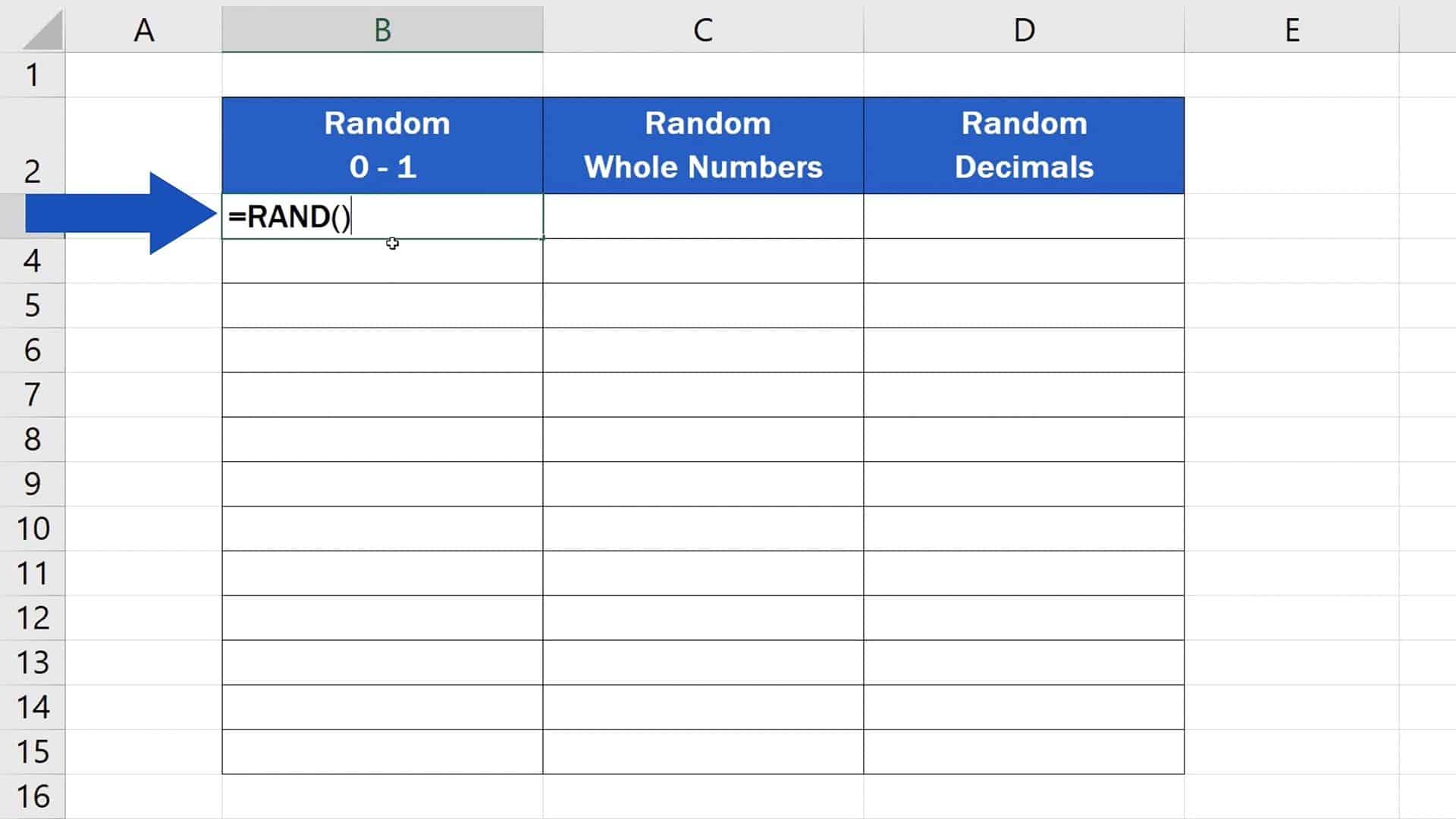This screenshot has width=1456, height=819.
Task: Click the 'Random Decimals' header cell
Action: (1024, 145)
